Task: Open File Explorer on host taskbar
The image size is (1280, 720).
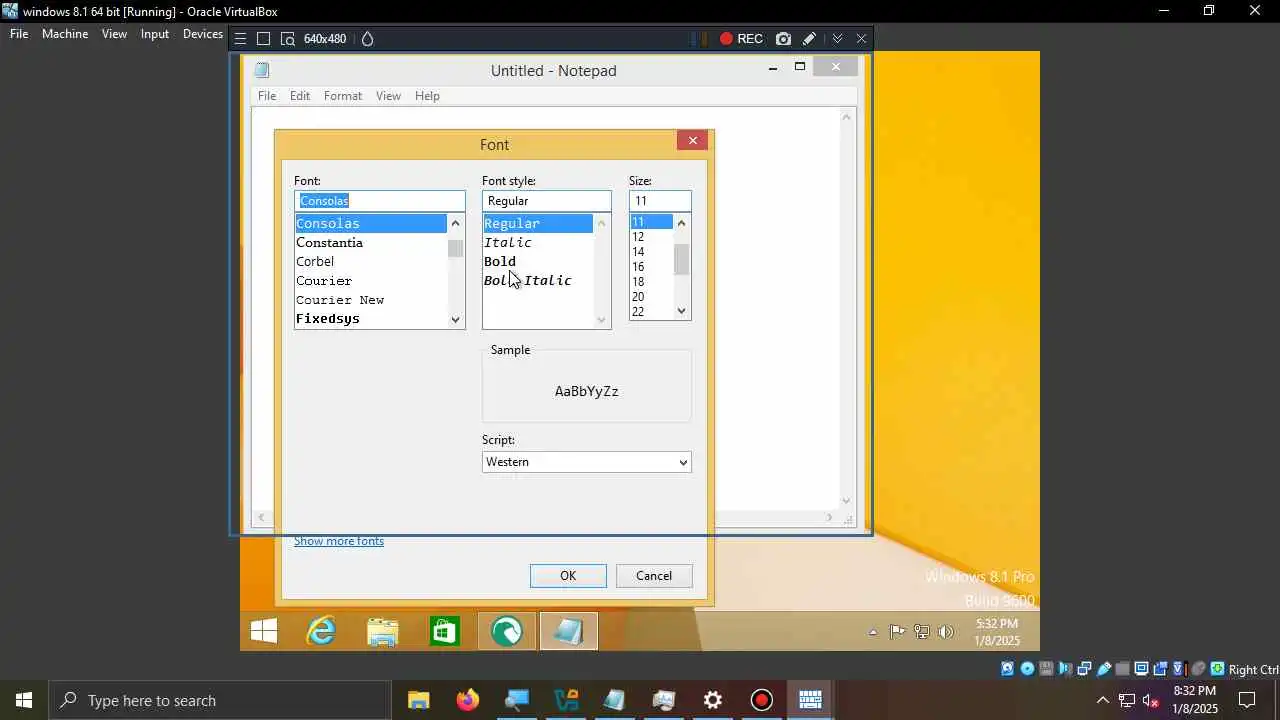Action: [x=418, y=700]
